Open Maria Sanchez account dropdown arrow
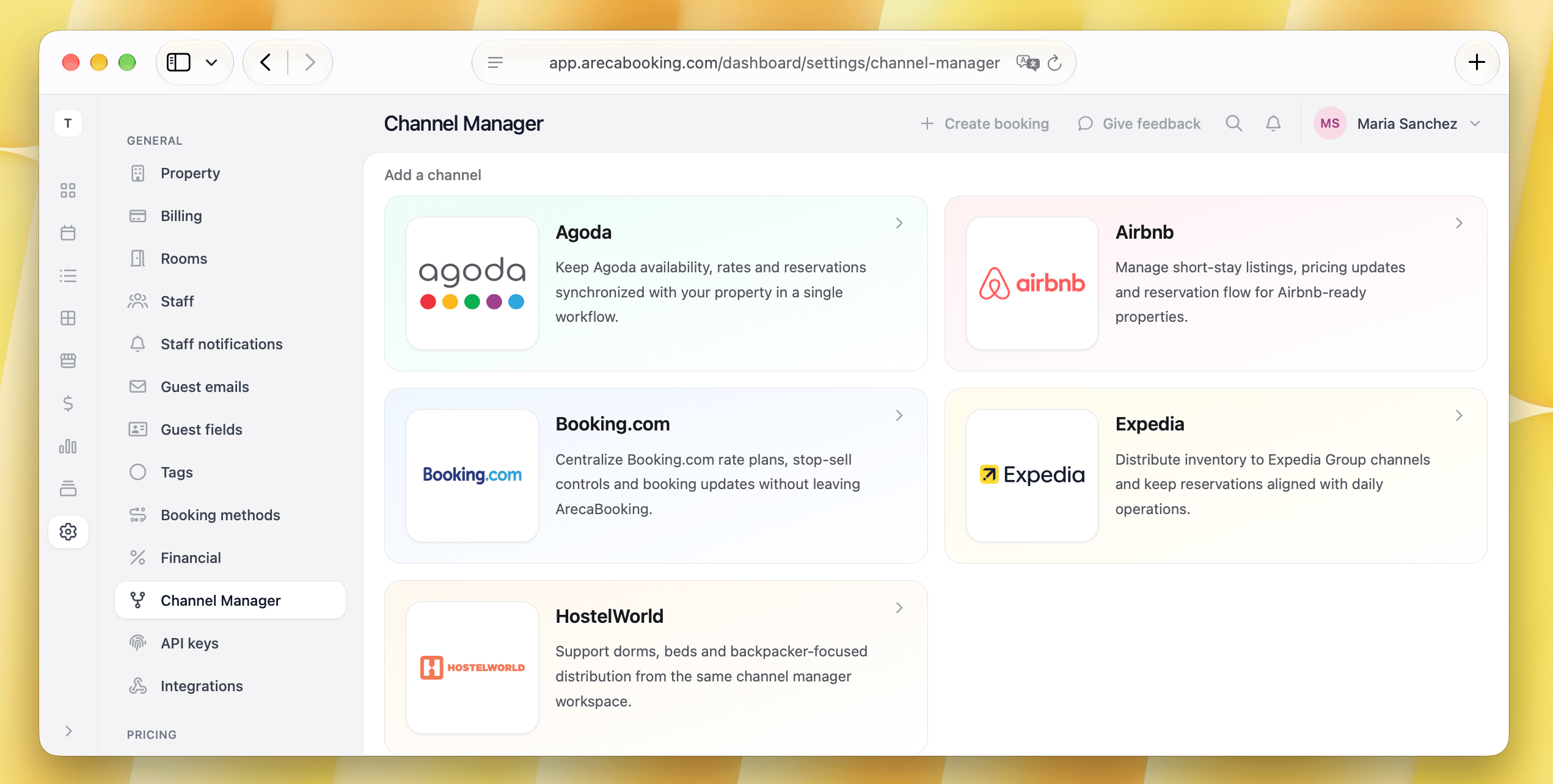 click(1475, 123)
